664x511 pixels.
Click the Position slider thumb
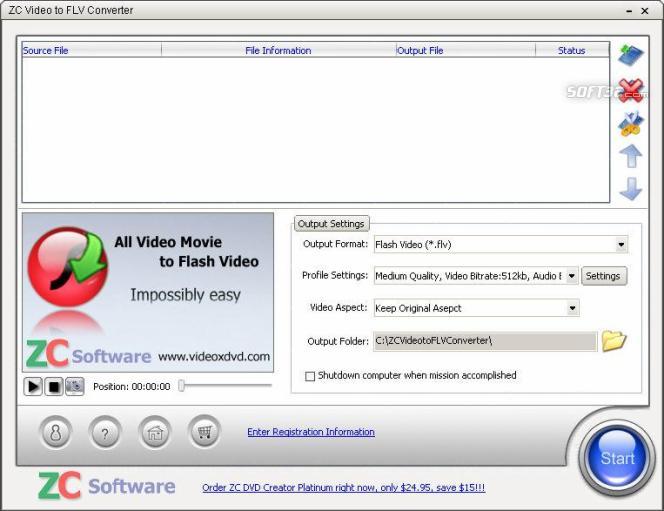(x=181, y=385)
